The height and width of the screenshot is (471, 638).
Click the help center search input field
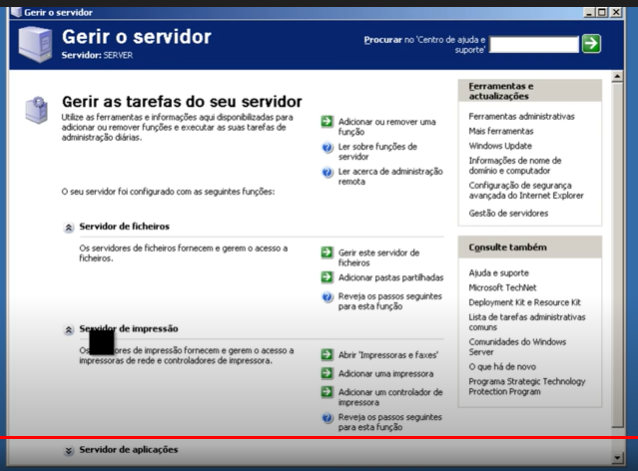(535, 44)
